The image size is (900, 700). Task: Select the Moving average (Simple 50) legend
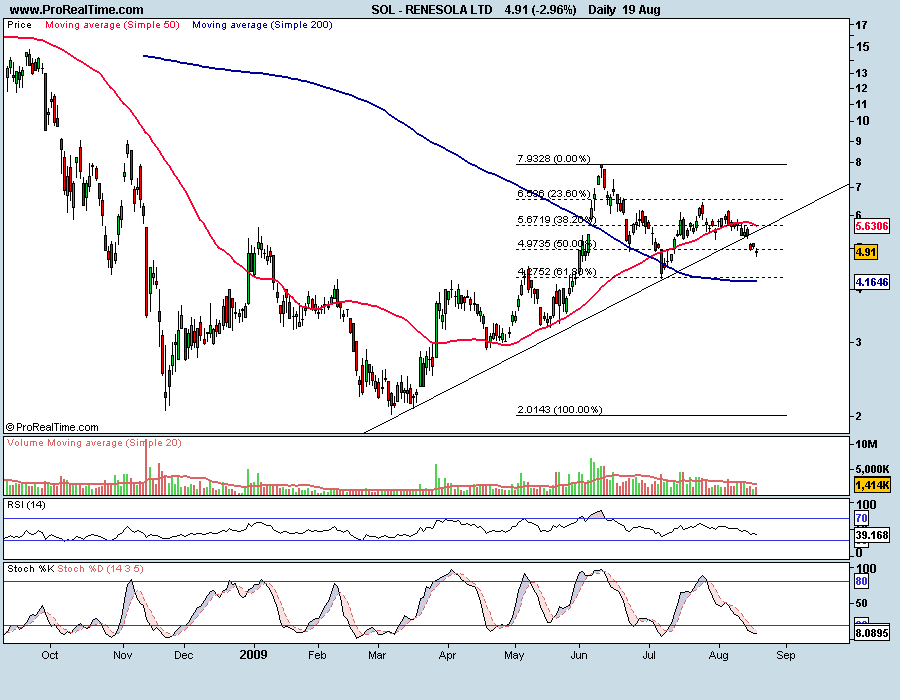112,25
